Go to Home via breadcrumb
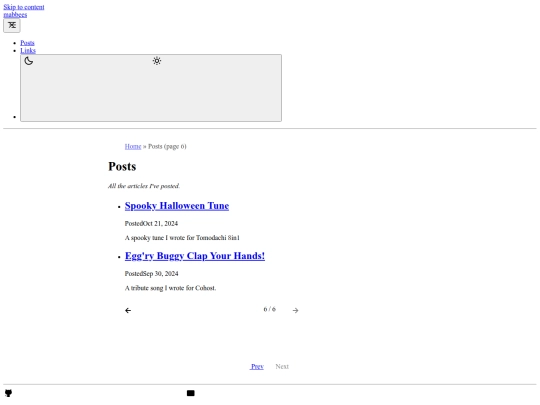Viewport: 540px width, 405px height. point(133,146)
